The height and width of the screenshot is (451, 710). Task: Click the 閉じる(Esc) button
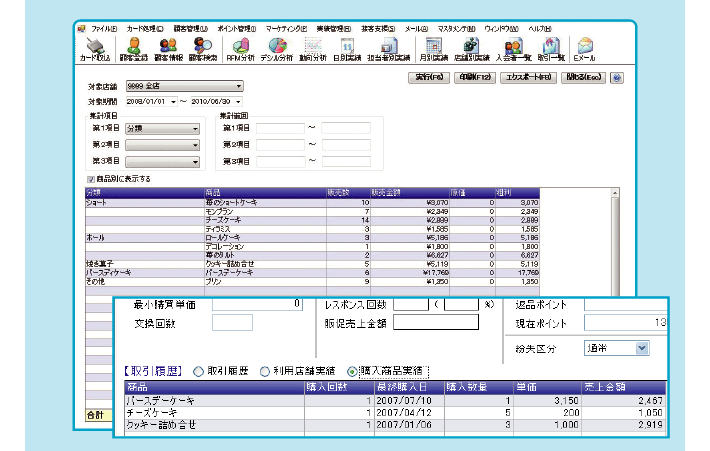[584, 77]
